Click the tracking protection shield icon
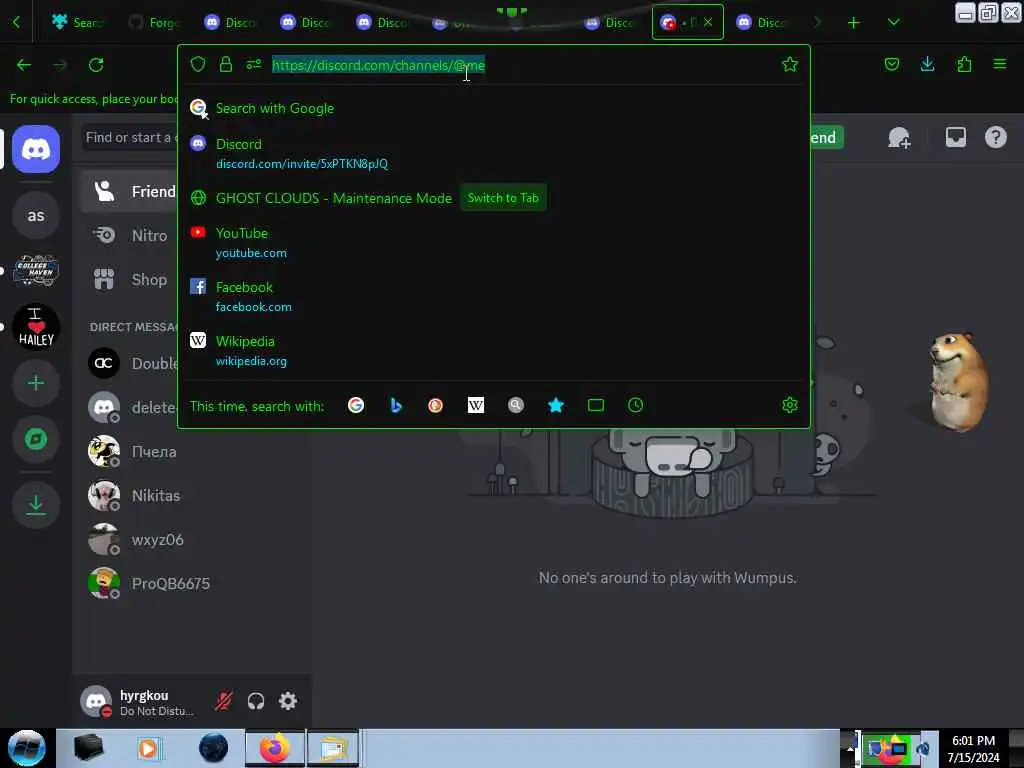 click(x=198, y=64)
